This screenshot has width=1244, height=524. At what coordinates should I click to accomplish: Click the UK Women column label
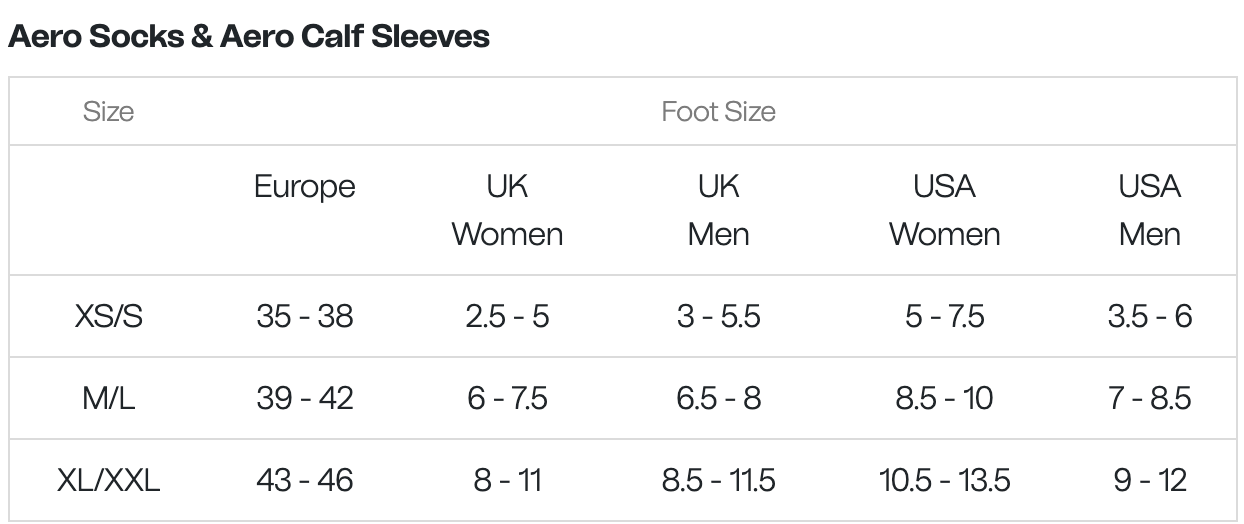tap(507, 210)
